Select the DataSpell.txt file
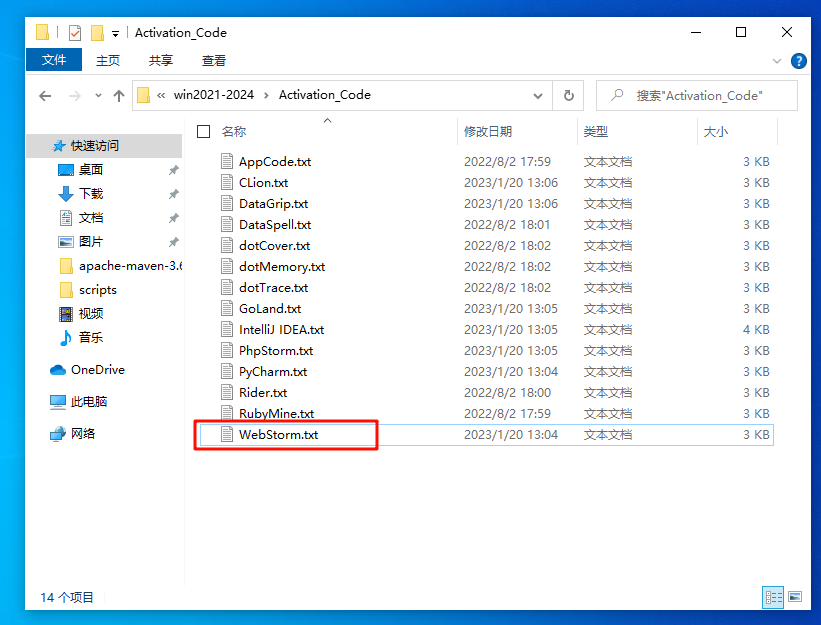 275,225
